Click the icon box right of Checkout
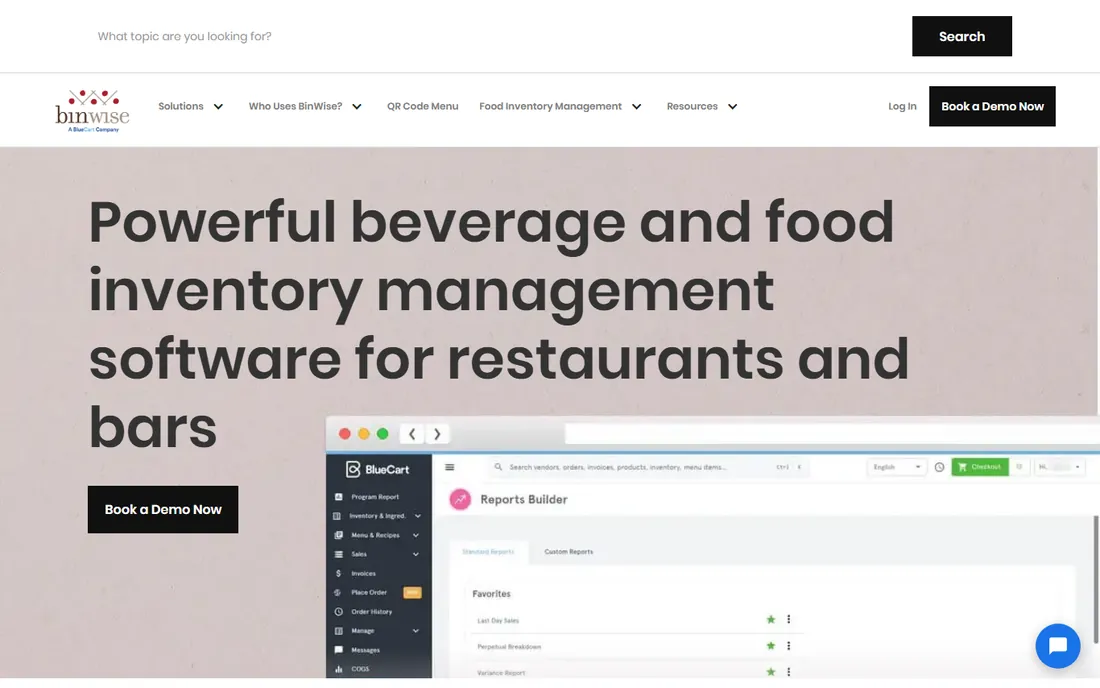Screen dimensions: 1100x688 (x=1019, y=467)
